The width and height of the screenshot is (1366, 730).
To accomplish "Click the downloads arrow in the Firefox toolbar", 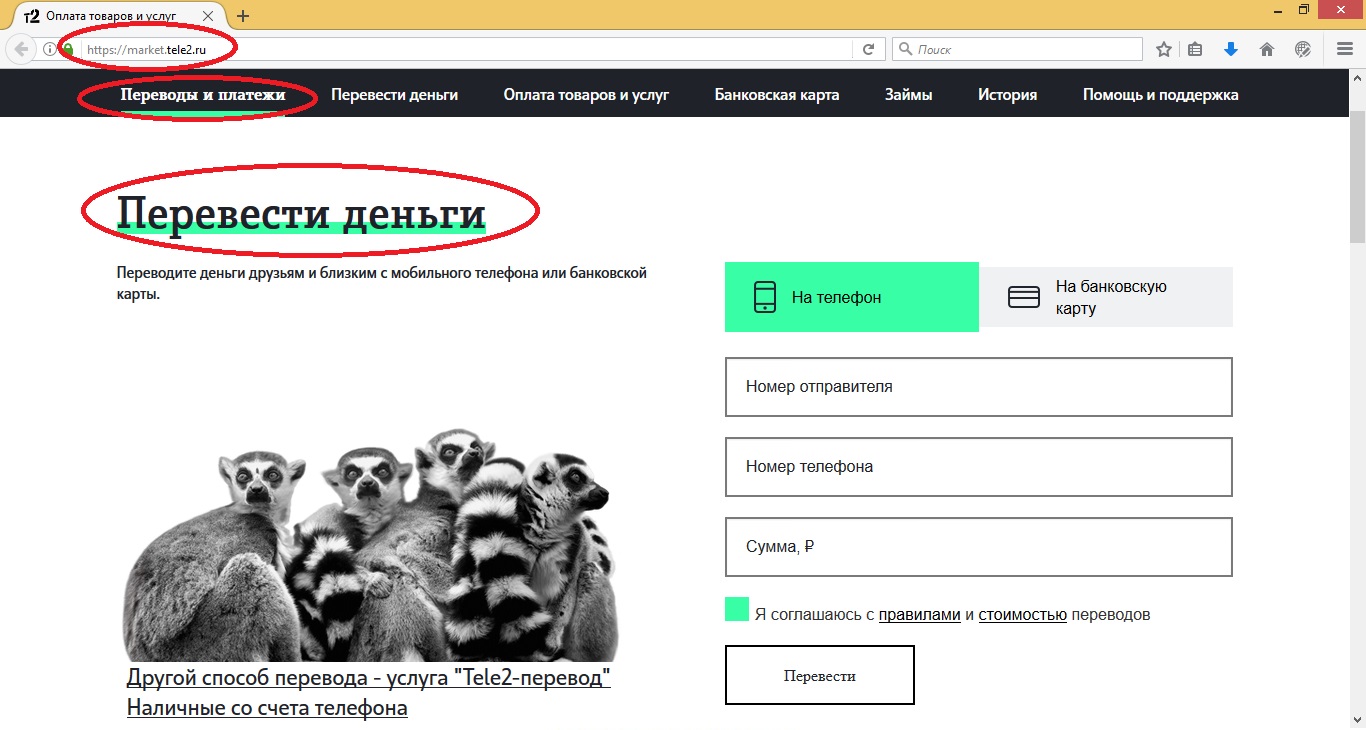I will tap(1231, 47).
